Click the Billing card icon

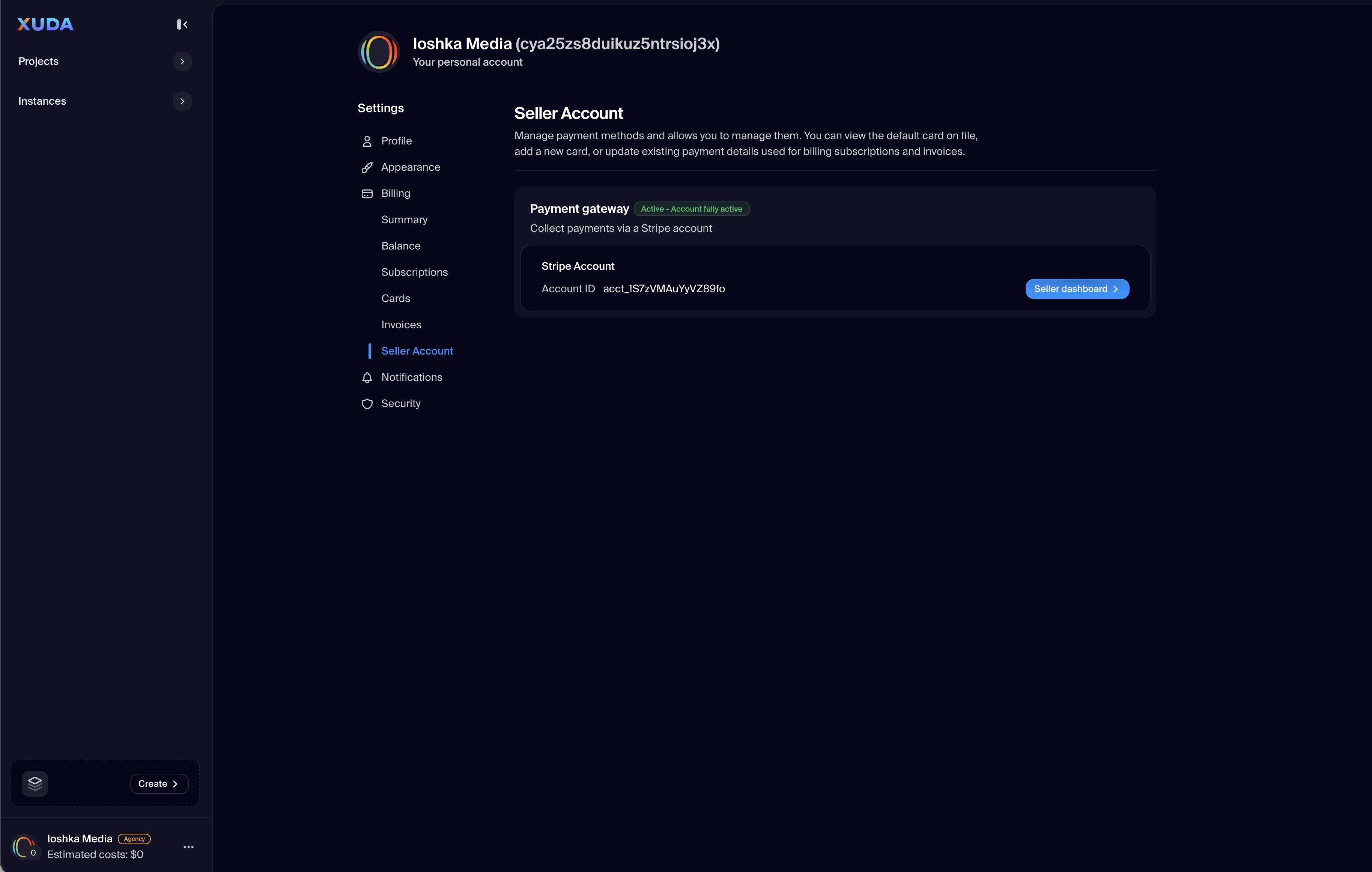[367, 194]
